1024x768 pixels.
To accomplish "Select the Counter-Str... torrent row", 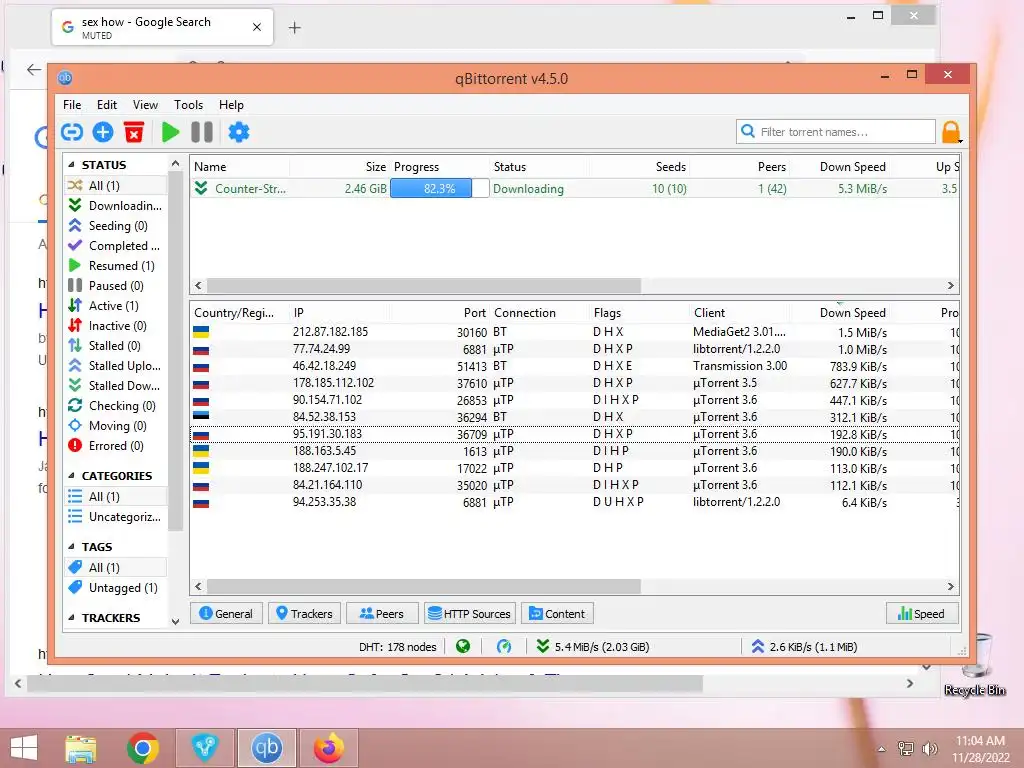I will coord(575,189).
